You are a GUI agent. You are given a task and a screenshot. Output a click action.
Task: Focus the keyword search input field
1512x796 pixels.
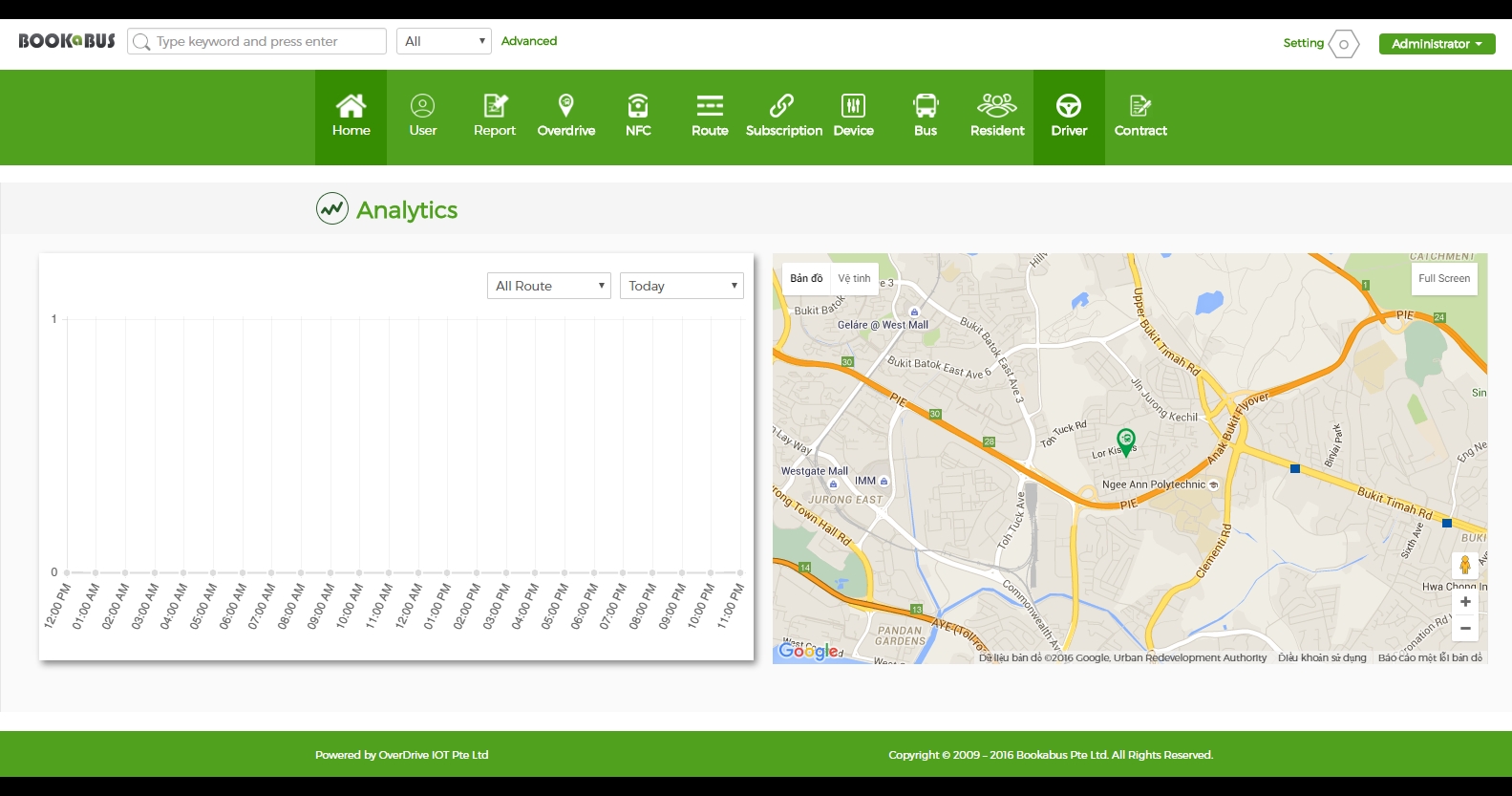[257, 41]
